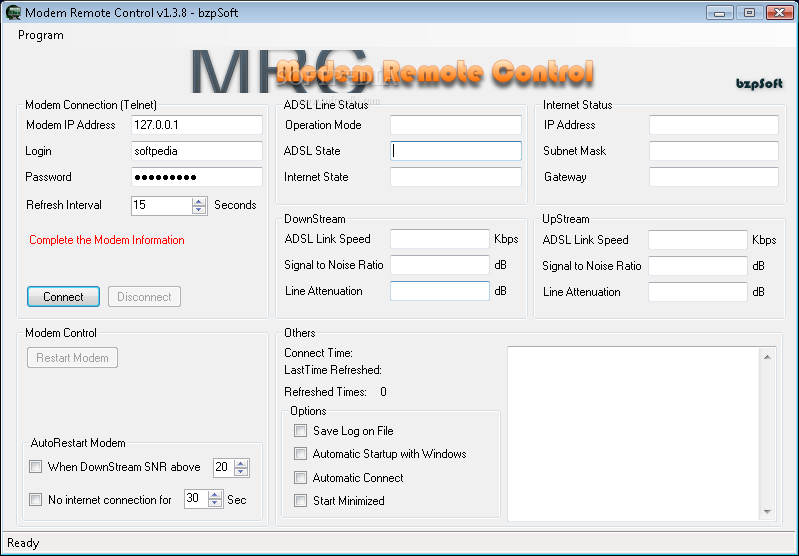Close the Modem Remote Control window

tap(780, 13)
